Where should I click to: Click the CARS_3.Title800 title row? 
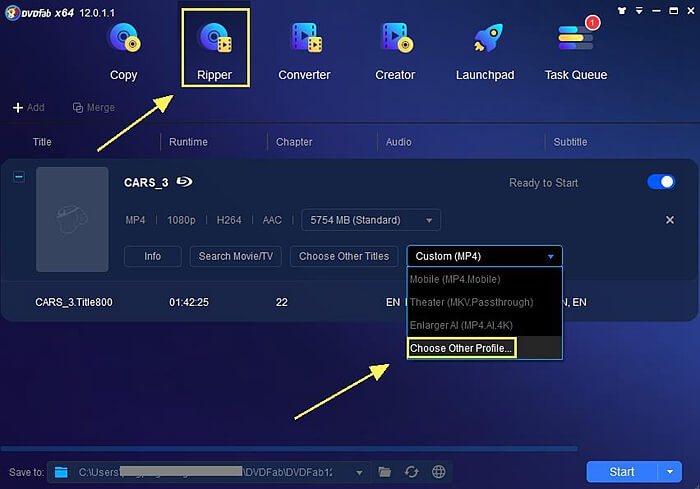click(74, 302)
